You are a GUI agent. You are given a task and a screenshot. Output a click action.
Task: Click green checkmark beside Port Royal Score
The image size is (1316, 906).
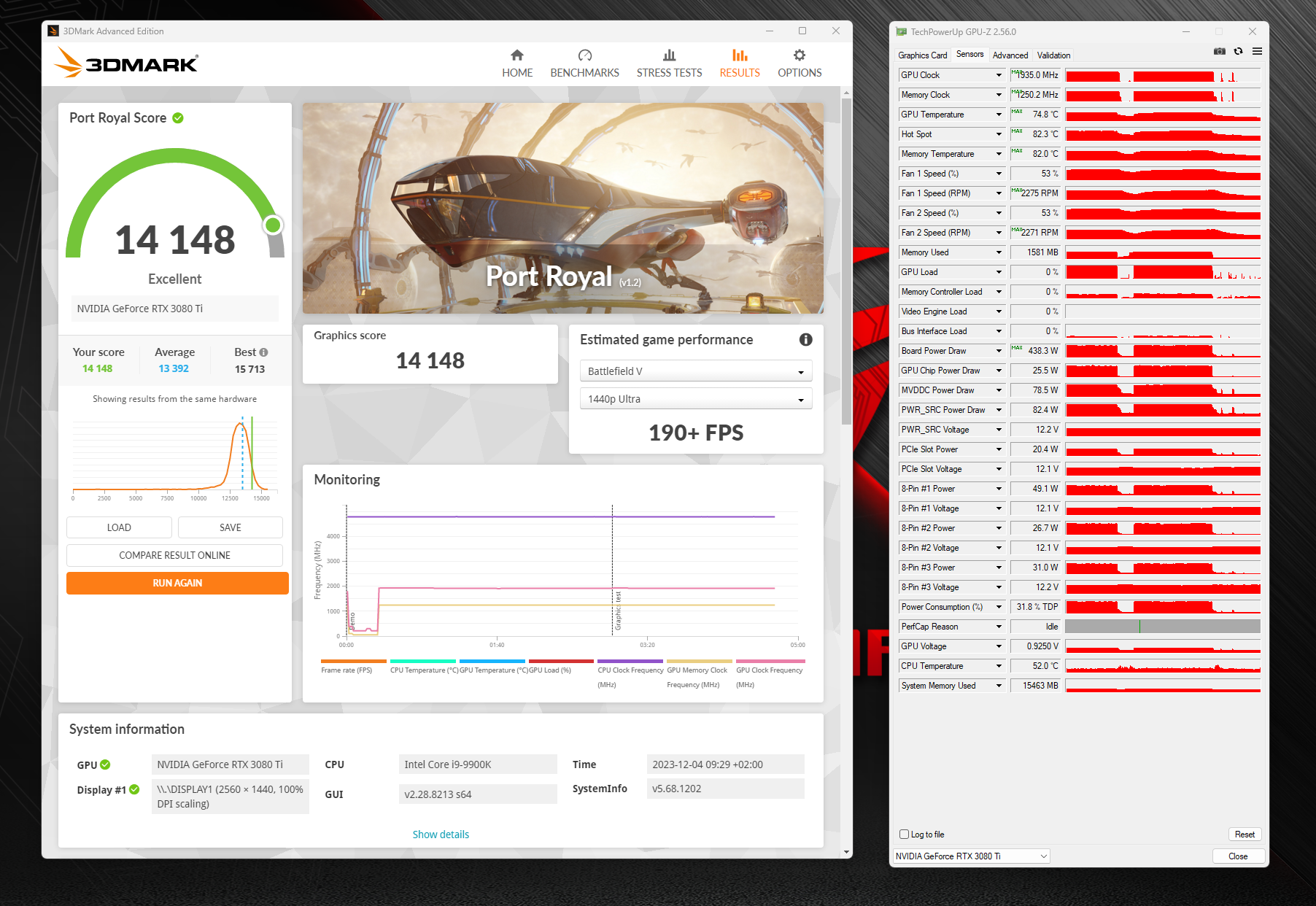[178, 117]
